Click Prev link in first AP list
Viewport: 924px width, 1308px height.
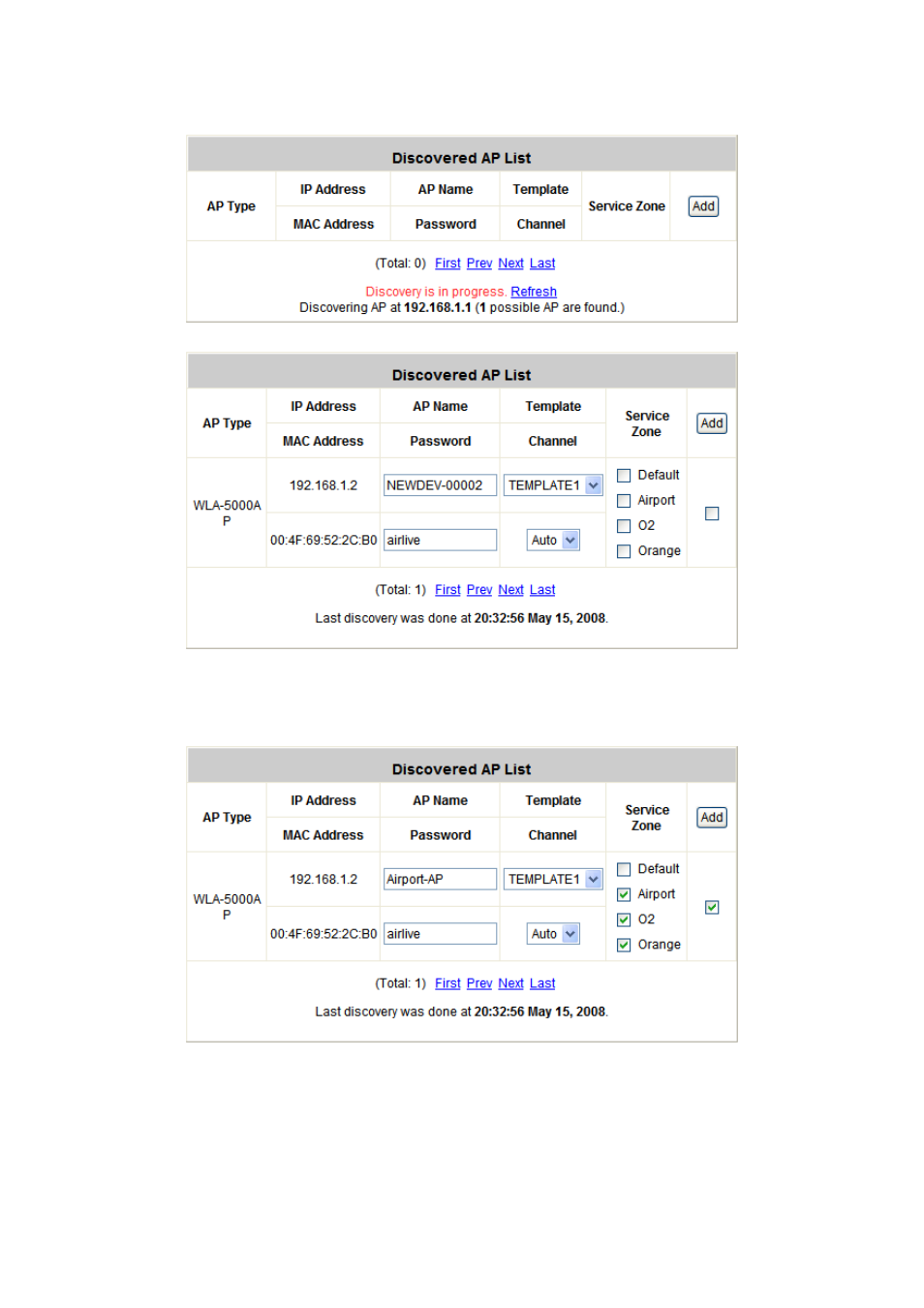(479, 264)
